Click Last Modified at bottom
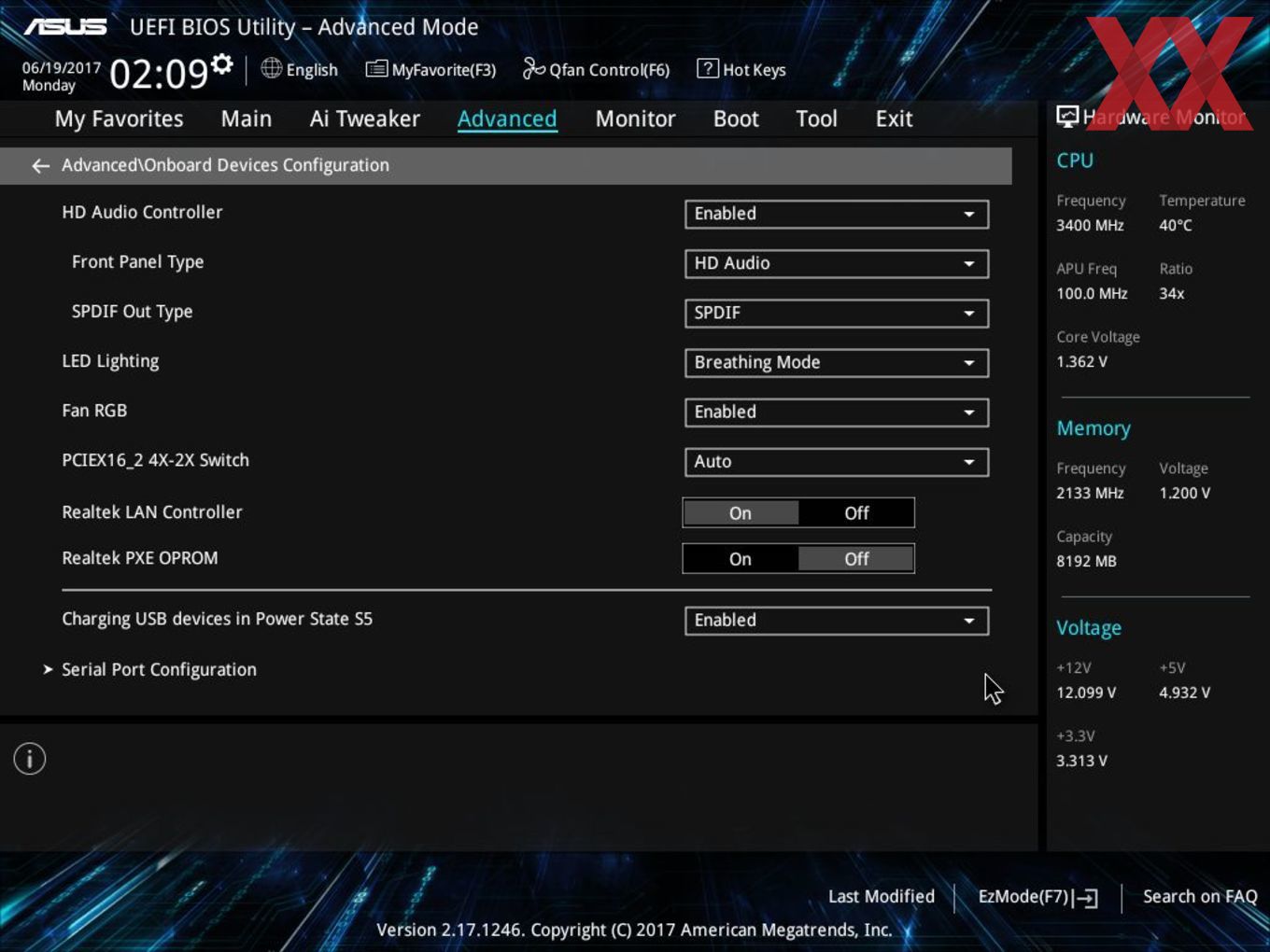 point(882,897)
